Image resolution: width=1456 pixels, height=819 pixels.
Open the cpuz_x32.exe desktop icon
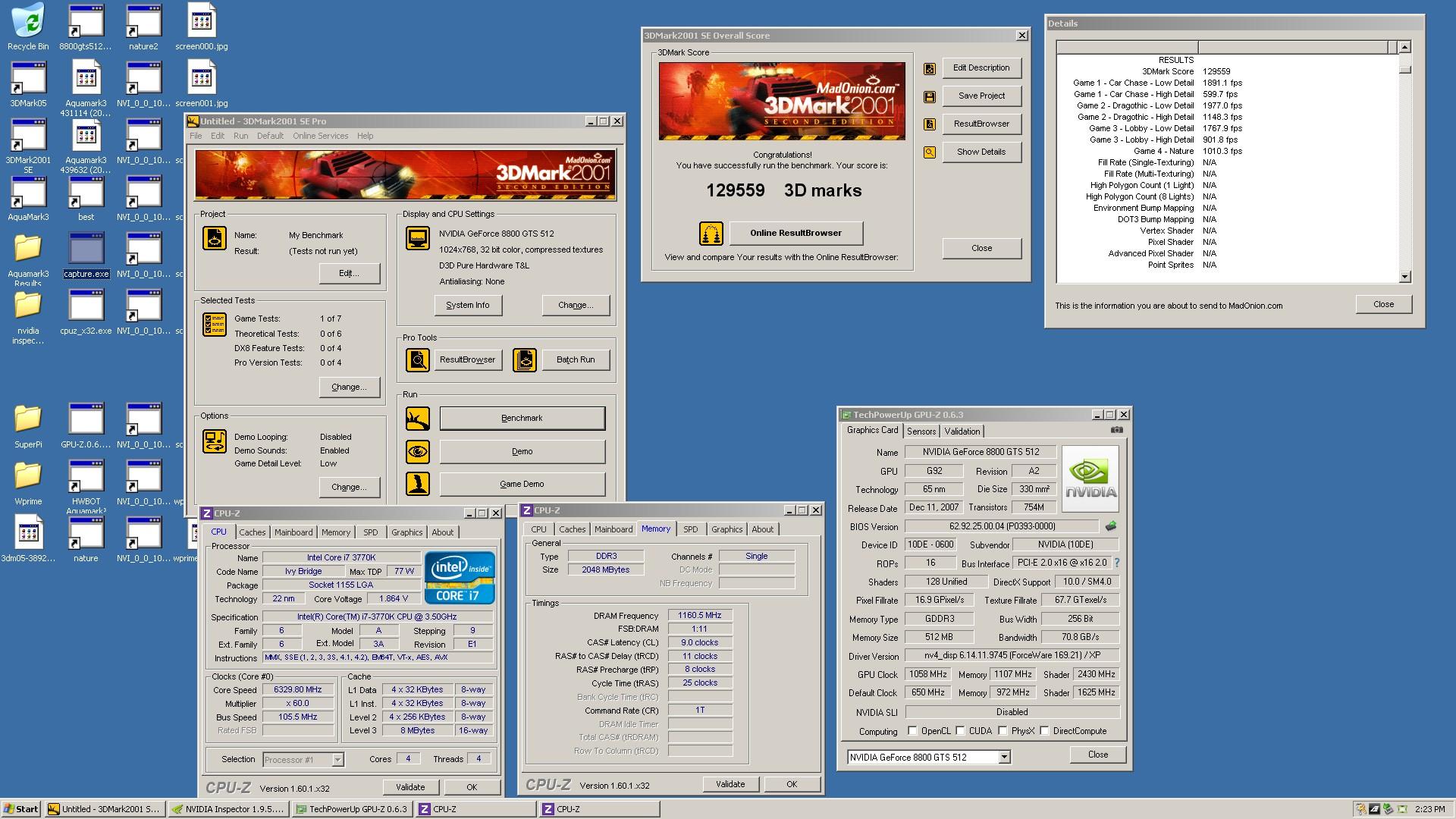[x=86, y=311]
